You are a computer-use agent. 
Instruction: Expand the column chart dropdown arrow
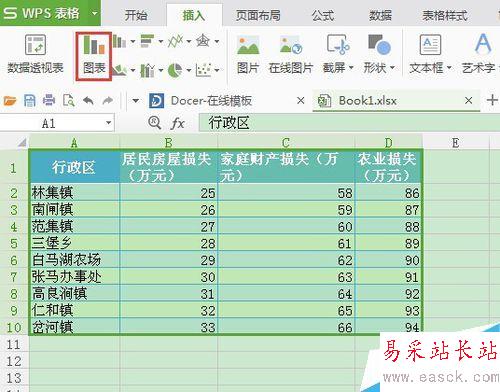132,42
